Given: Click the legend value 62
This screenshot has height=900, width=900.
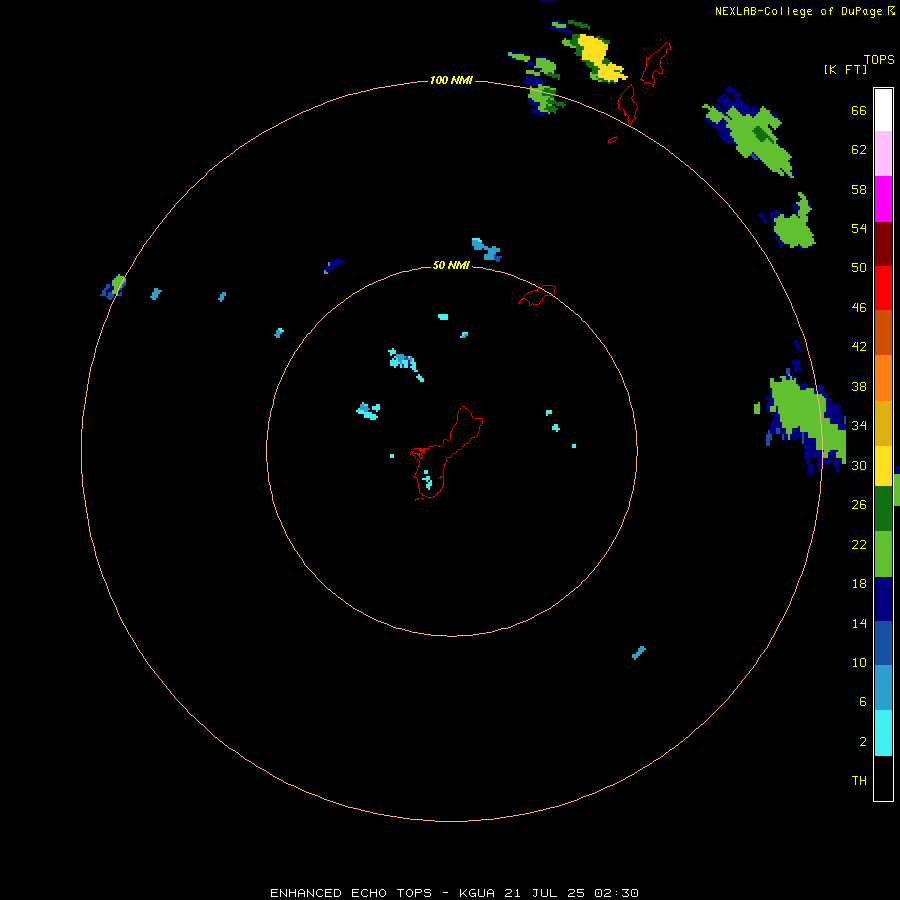Looking at the screenshot, I should 859,150.
